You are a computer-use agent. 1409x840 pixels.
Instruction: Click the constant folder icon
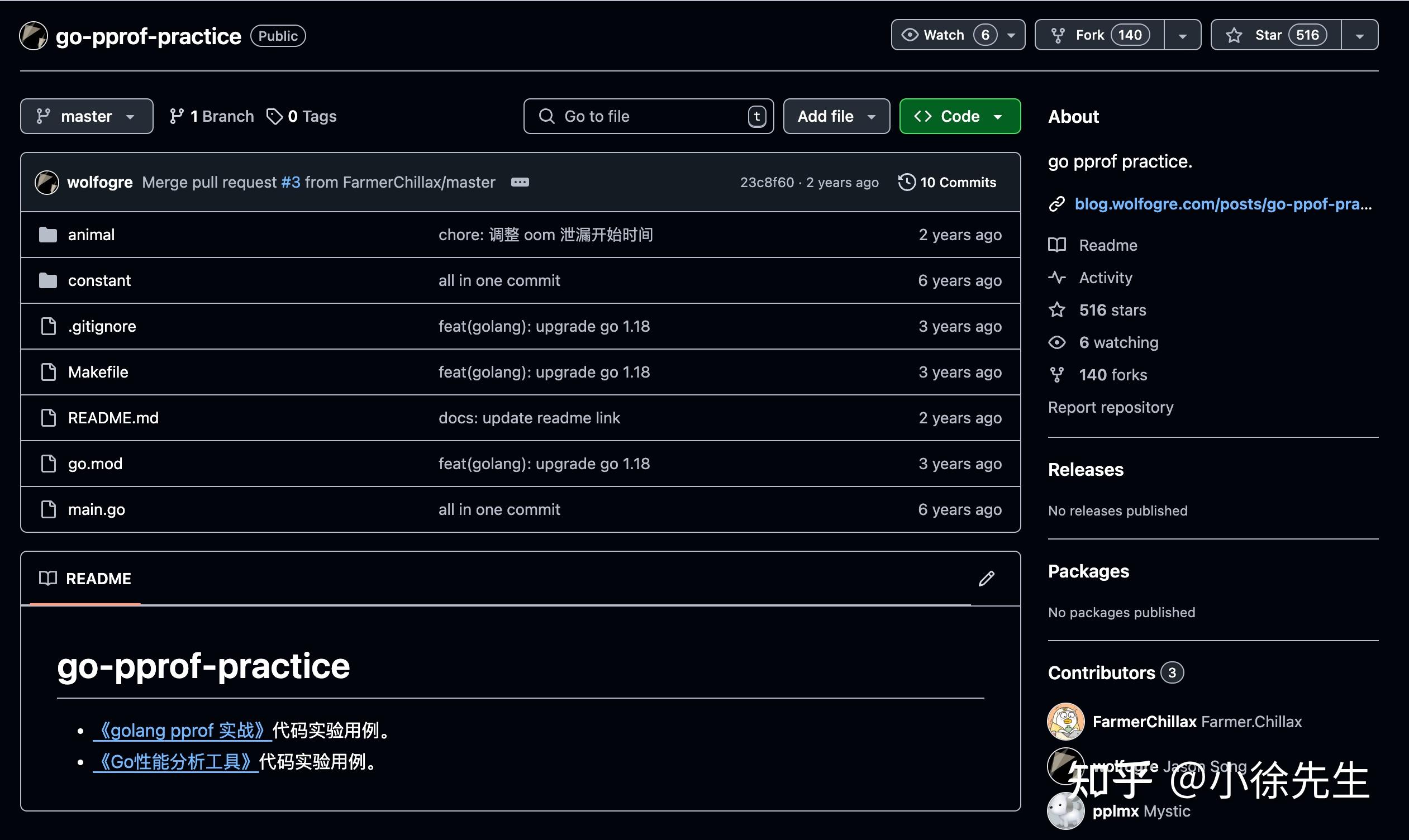48,280
